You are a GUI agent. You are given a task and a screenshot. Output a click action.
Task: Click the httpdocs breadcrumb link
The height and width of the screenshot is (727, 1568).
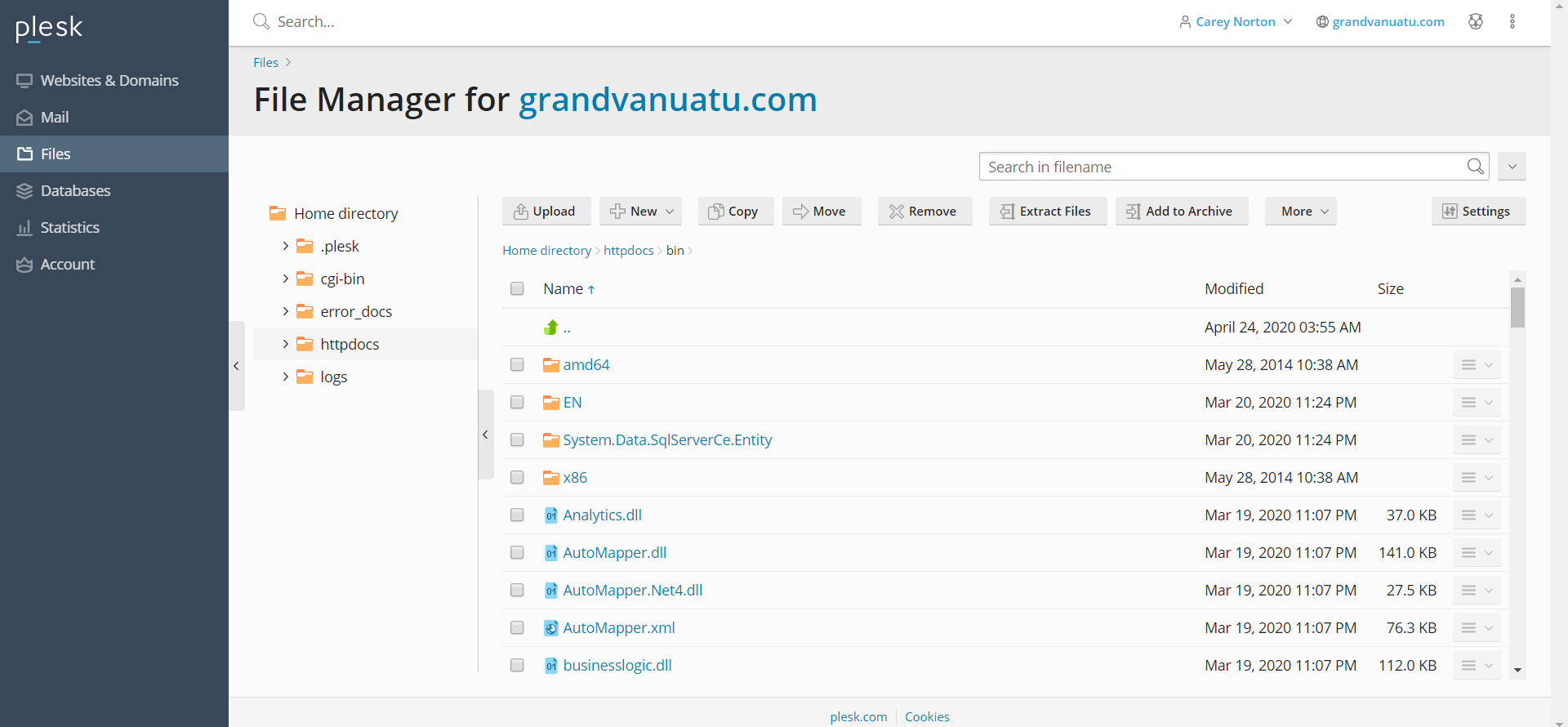(628, 250)
